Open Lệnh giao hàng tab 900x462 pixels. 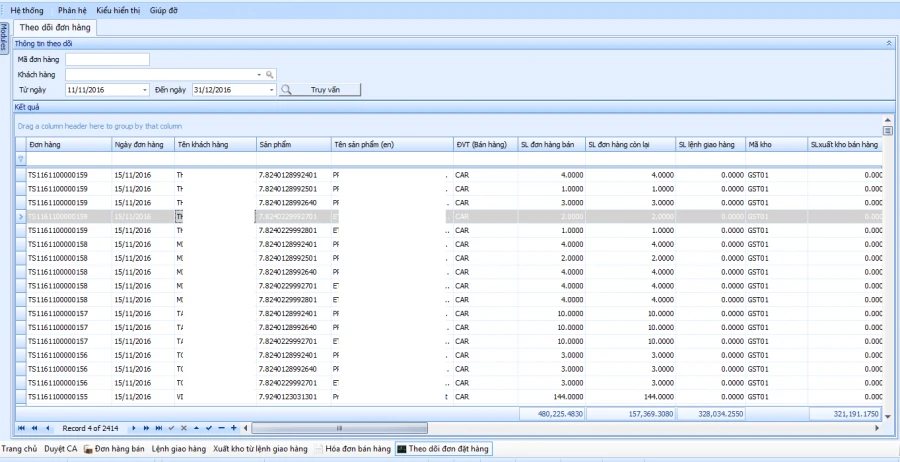(x=179, y=449)
